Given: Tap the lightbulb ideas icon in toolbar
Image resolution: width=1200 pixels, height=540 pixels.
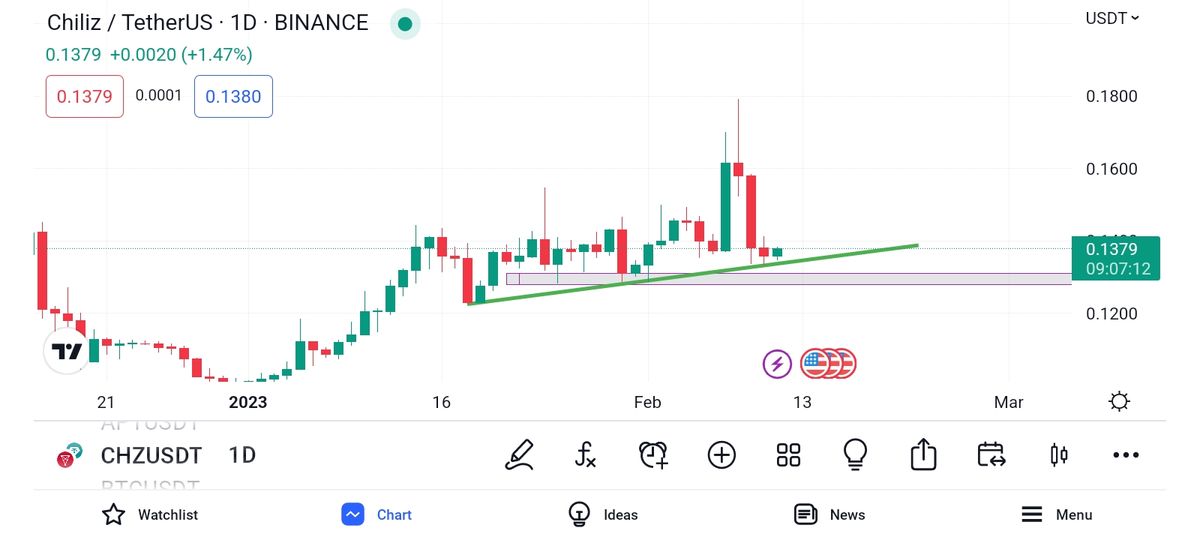Looking at the screenshot, I should tap(855, 455).
